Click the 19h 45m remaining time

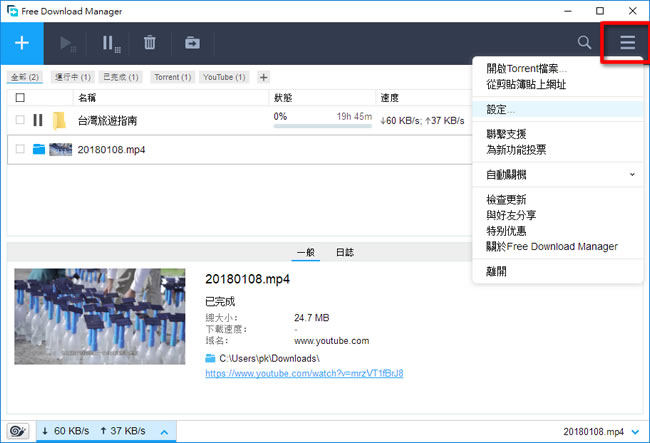(354, 116)
